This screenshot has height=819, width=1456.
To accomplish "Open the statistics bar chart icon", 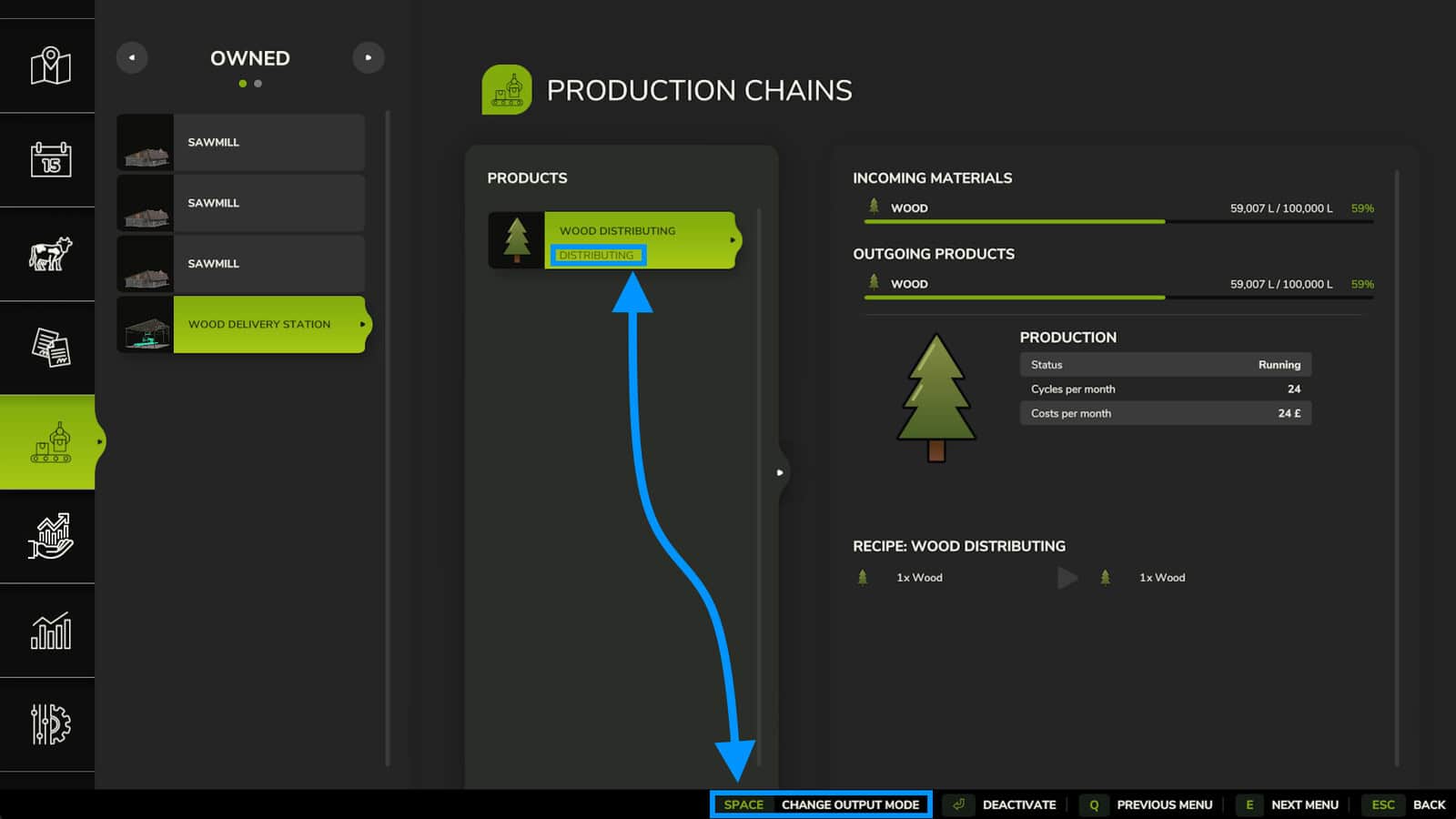I will (50, 631).
